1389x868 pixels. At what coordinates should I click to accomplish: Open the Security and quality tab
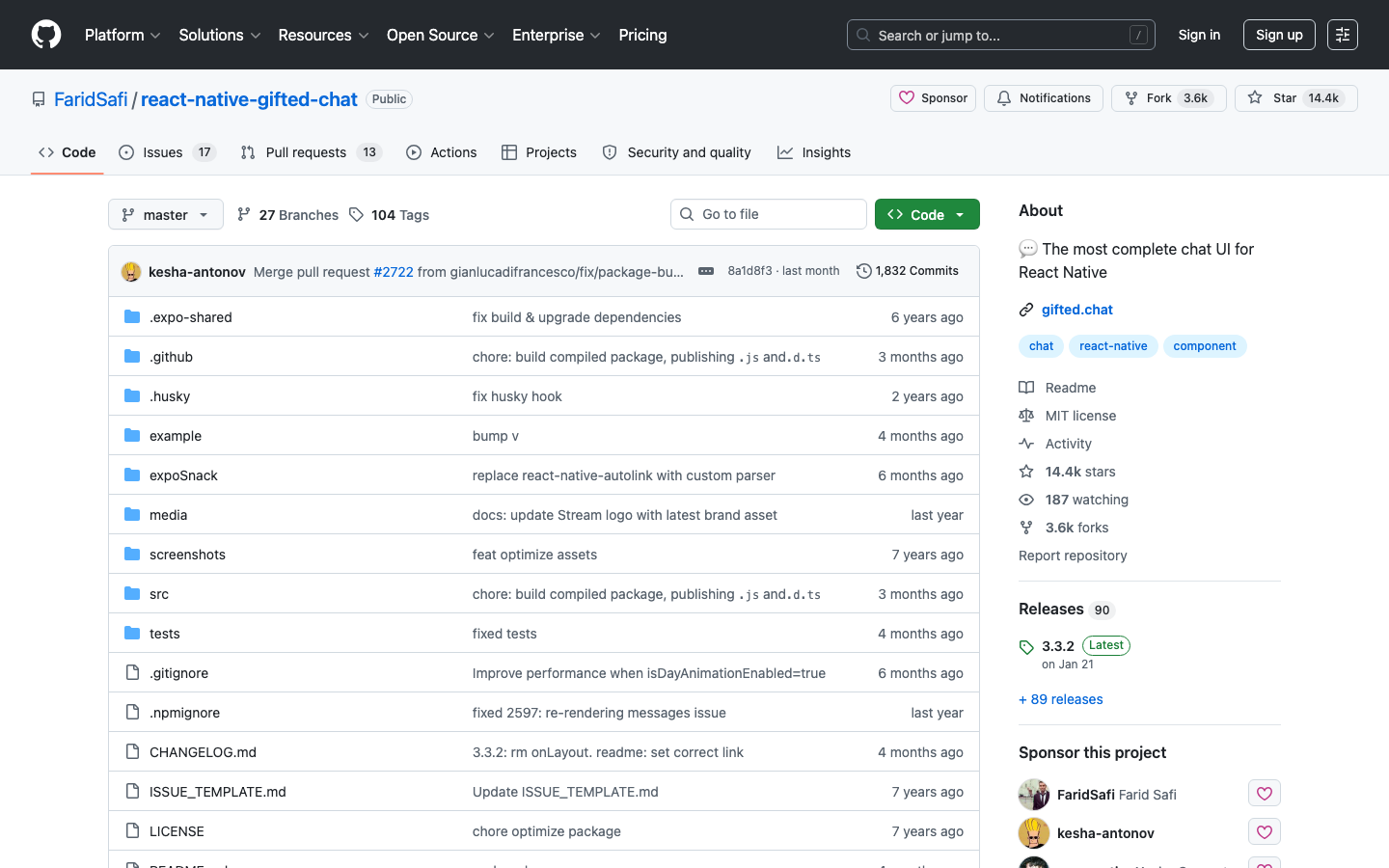(677, 152)
